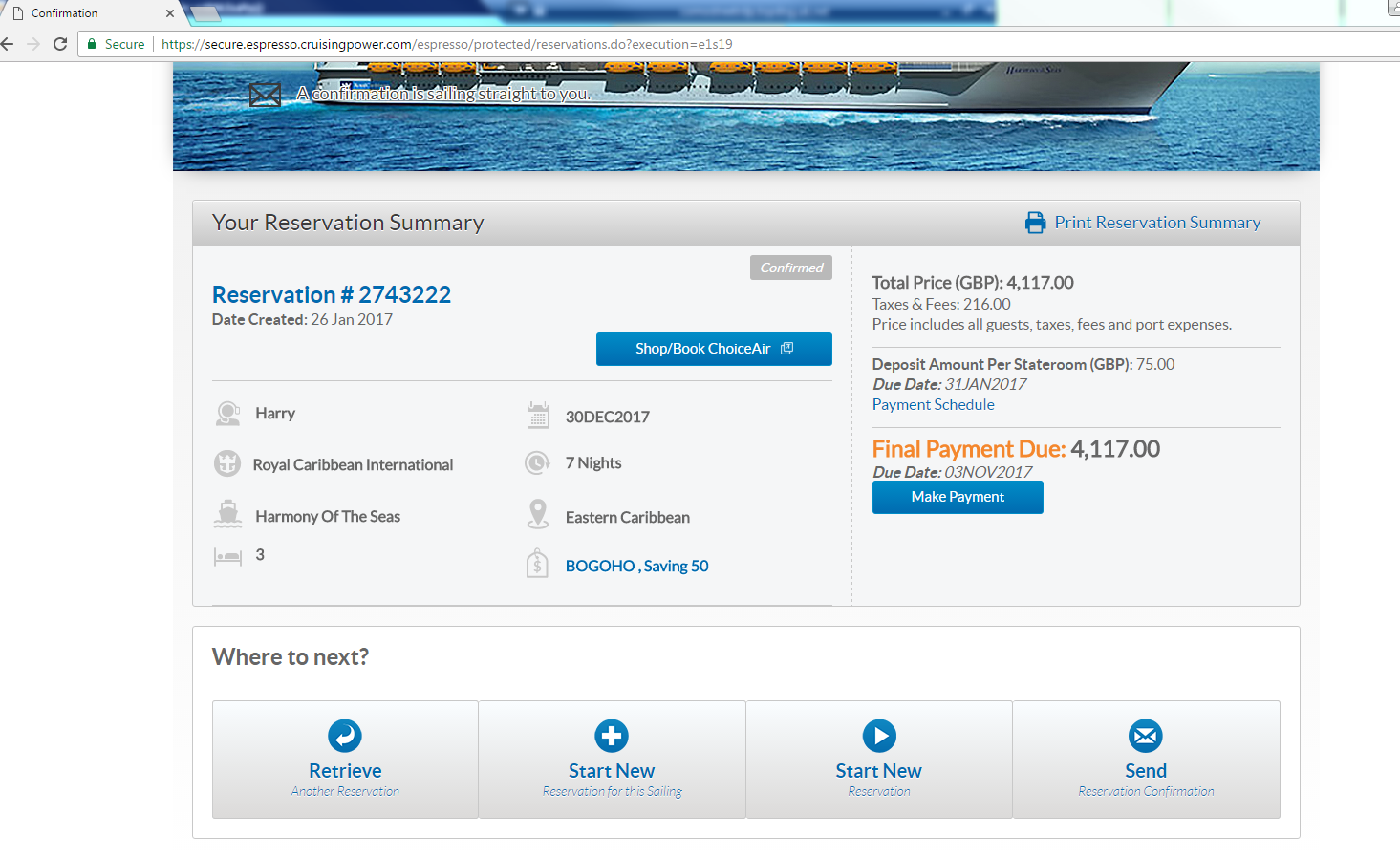This screenshot has height=858, width=1400.
Task: Click the Reservation # 2743222 heading
Action: 332,294
